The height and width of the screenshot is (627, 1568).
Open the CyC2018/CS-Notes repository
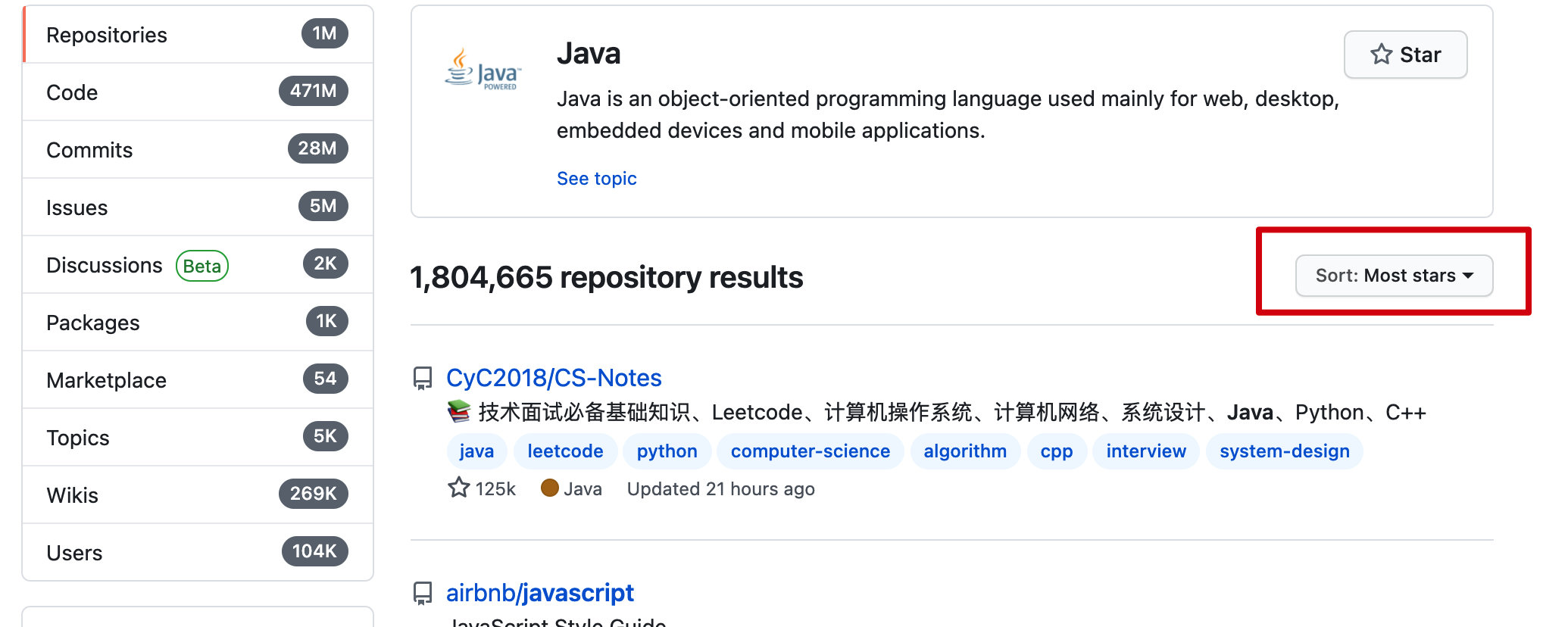pyautogui.click(x=554, y=378)
